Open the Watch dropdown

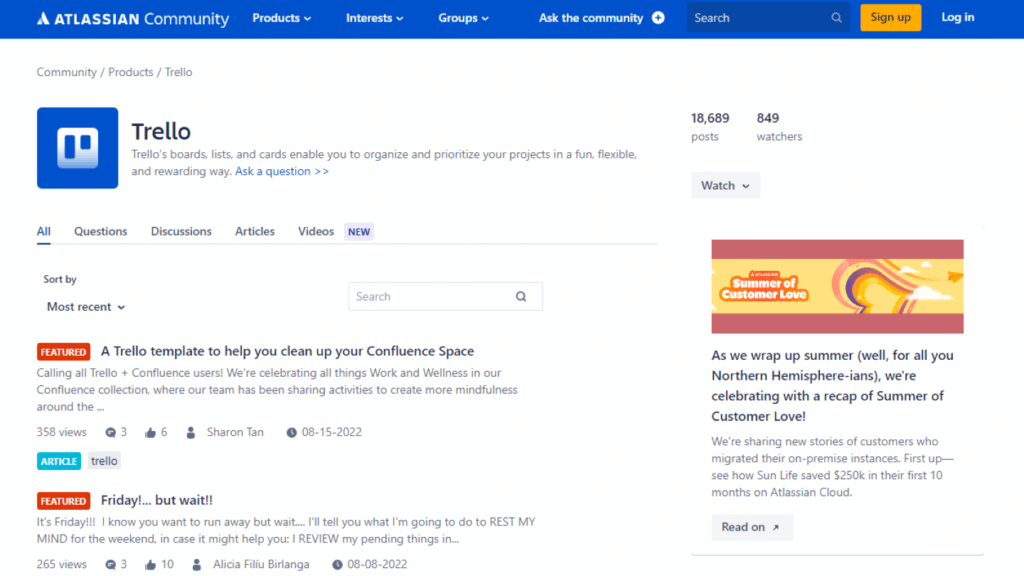pyautogui.click(x=725, y=185)
